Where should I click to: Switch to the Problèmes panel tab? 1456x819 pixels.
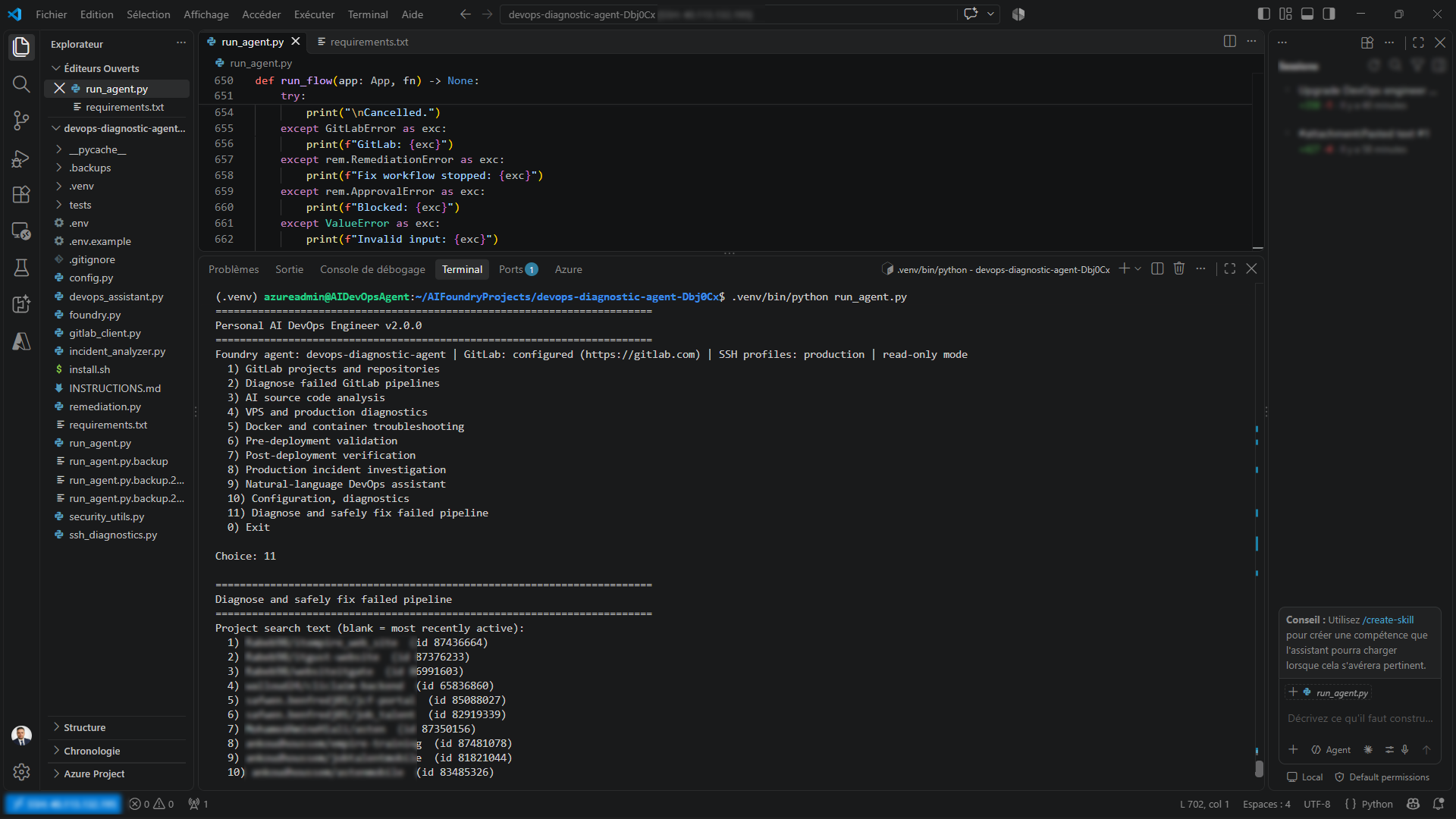pos(234,269)
